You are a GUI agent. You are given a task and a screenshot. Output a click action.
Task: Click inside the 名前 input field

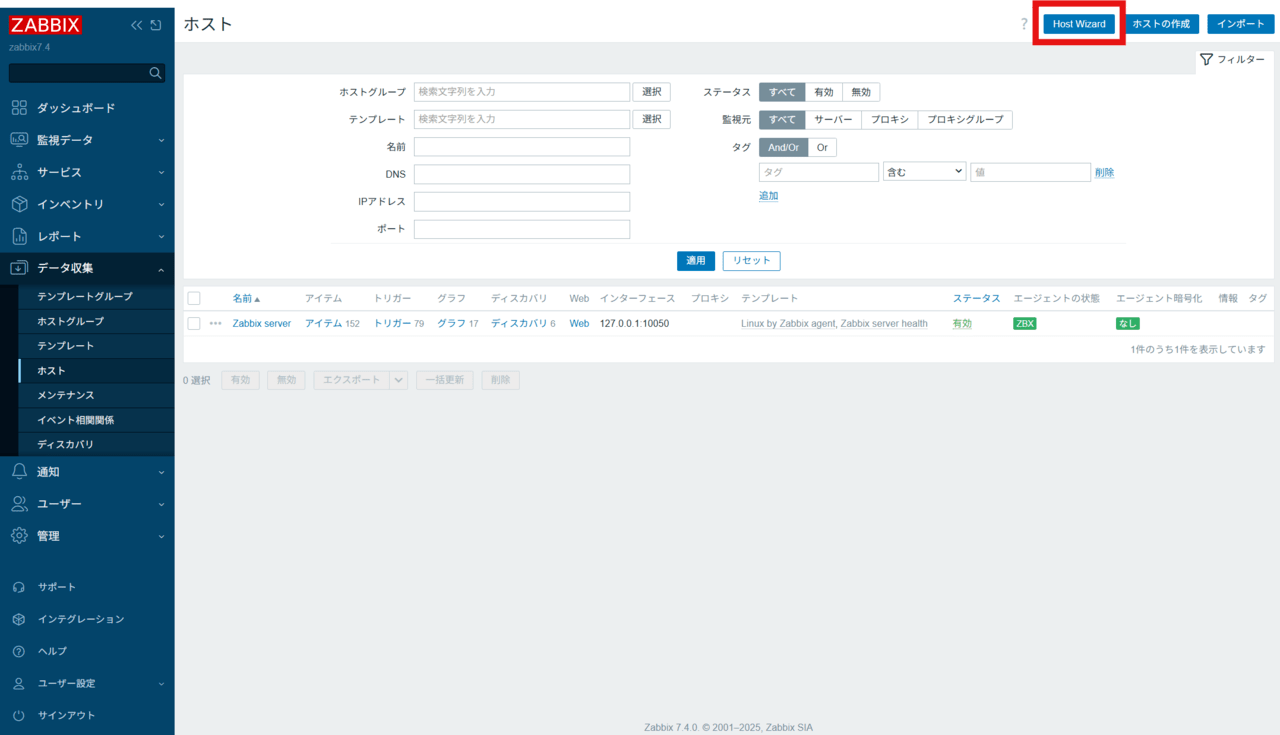pos(521,146)
